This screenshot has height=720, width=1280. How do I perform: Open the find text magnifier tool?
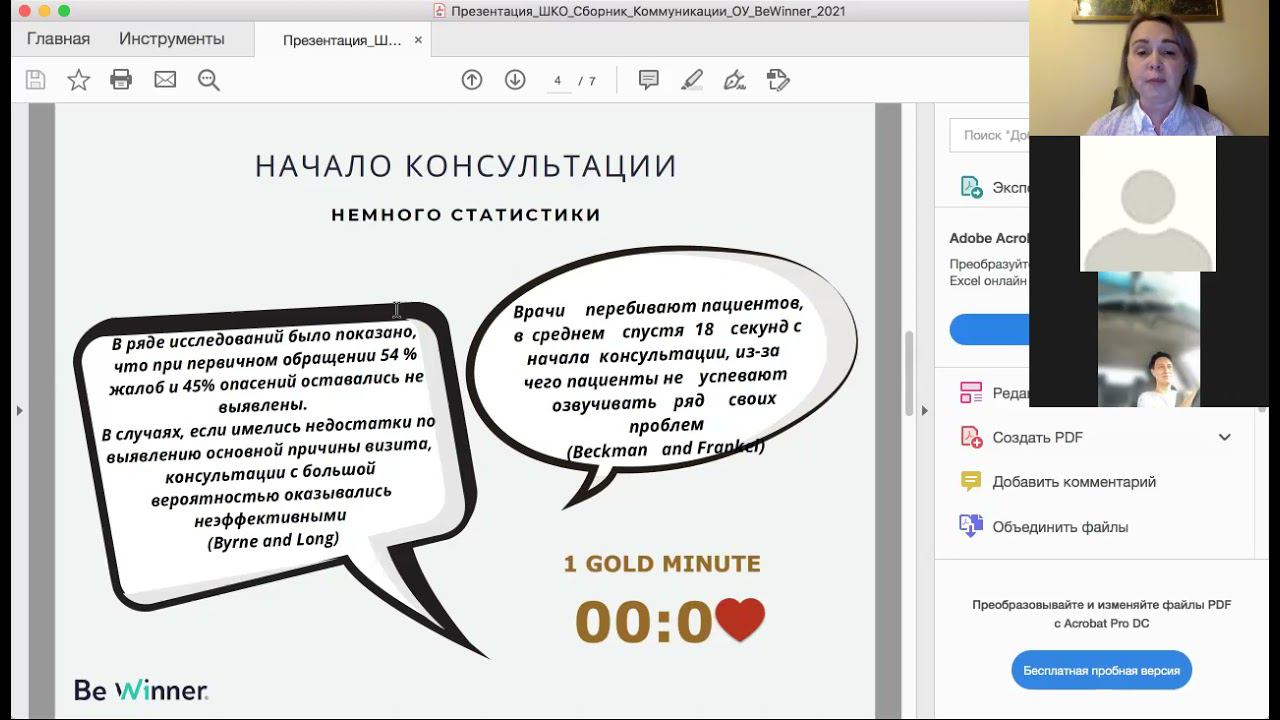point(208,80)
